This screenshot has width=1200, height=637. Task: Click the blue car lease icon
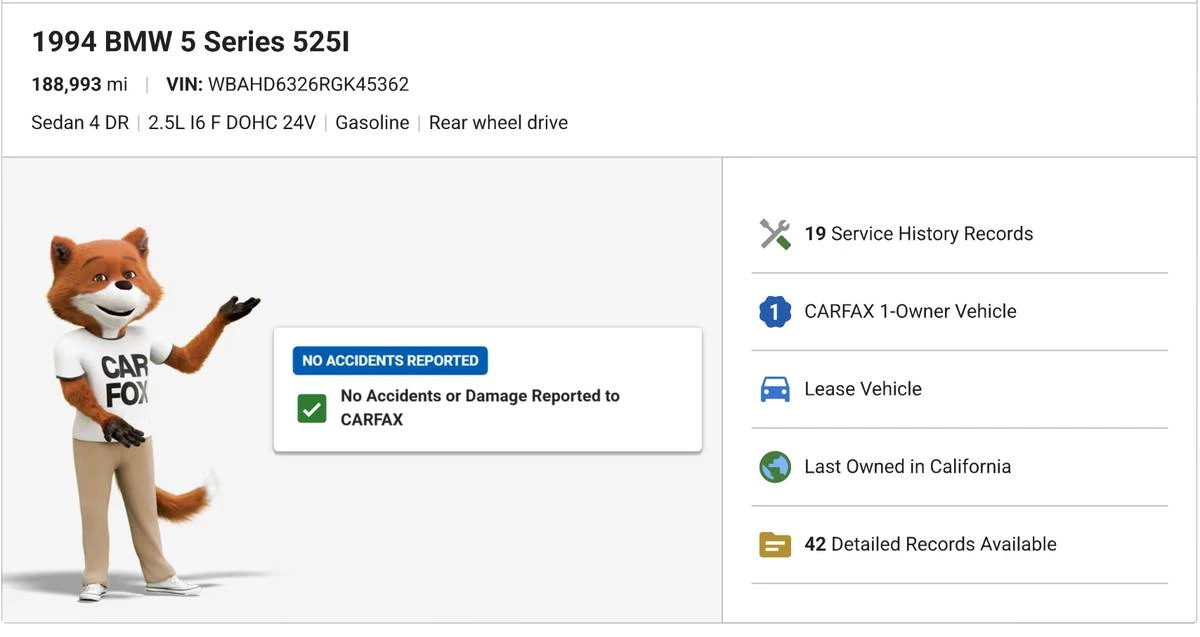point(775,389)
